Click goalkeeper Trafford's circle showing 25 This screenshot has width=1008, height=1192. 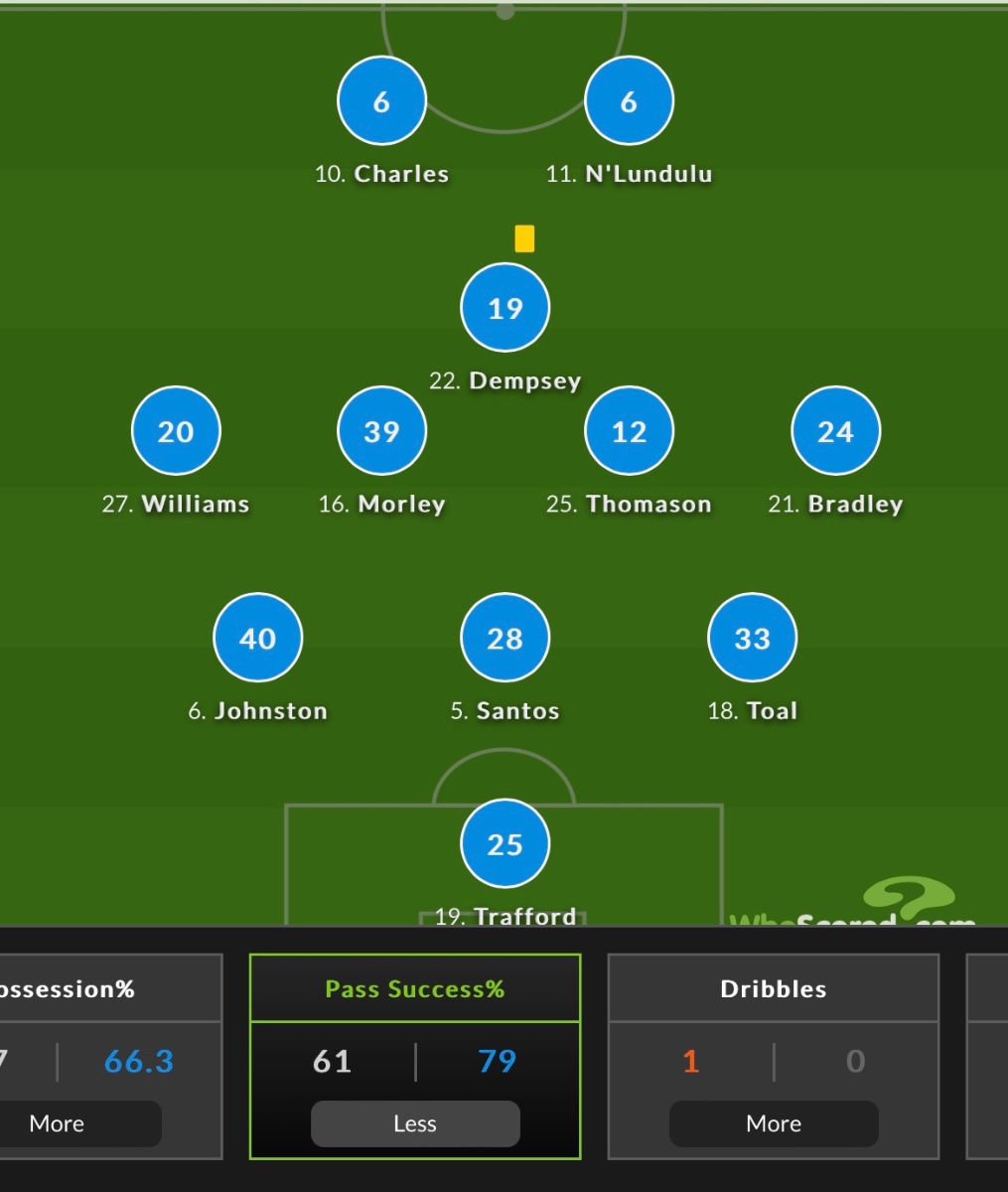point(504,844)
